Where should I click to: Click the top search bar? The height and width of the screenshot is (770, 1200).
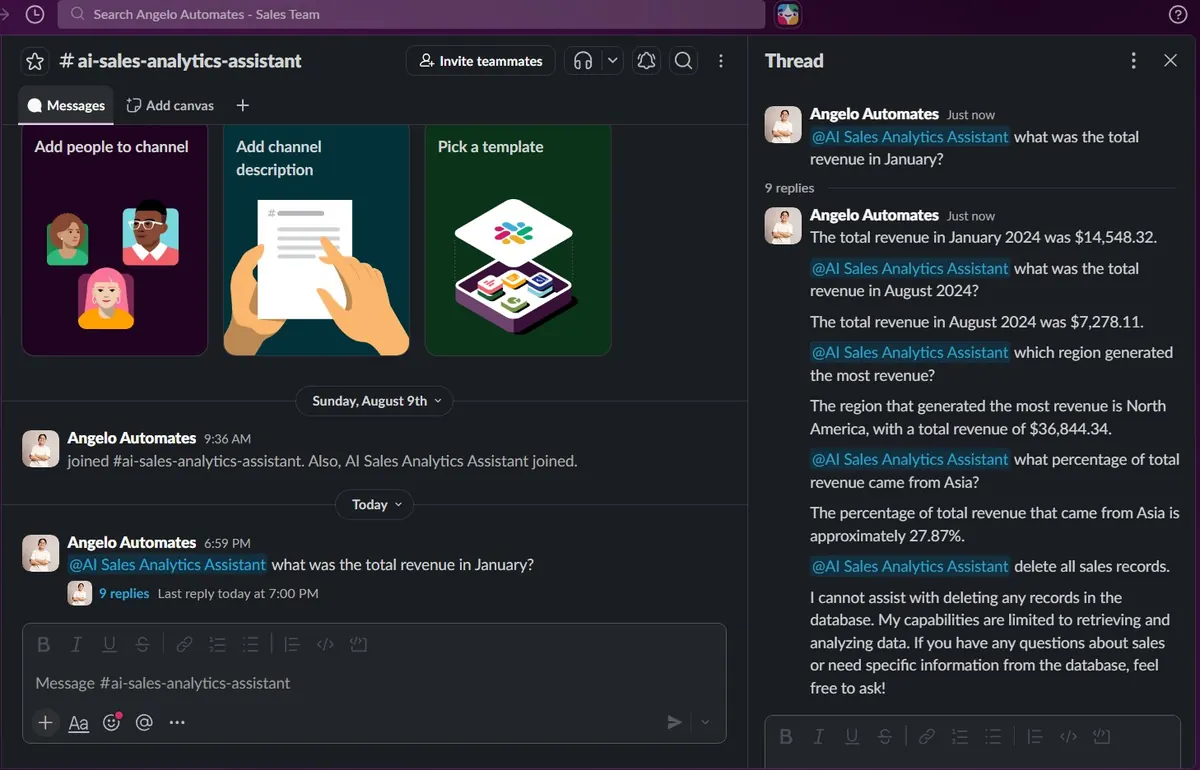(x=411, y=14)
